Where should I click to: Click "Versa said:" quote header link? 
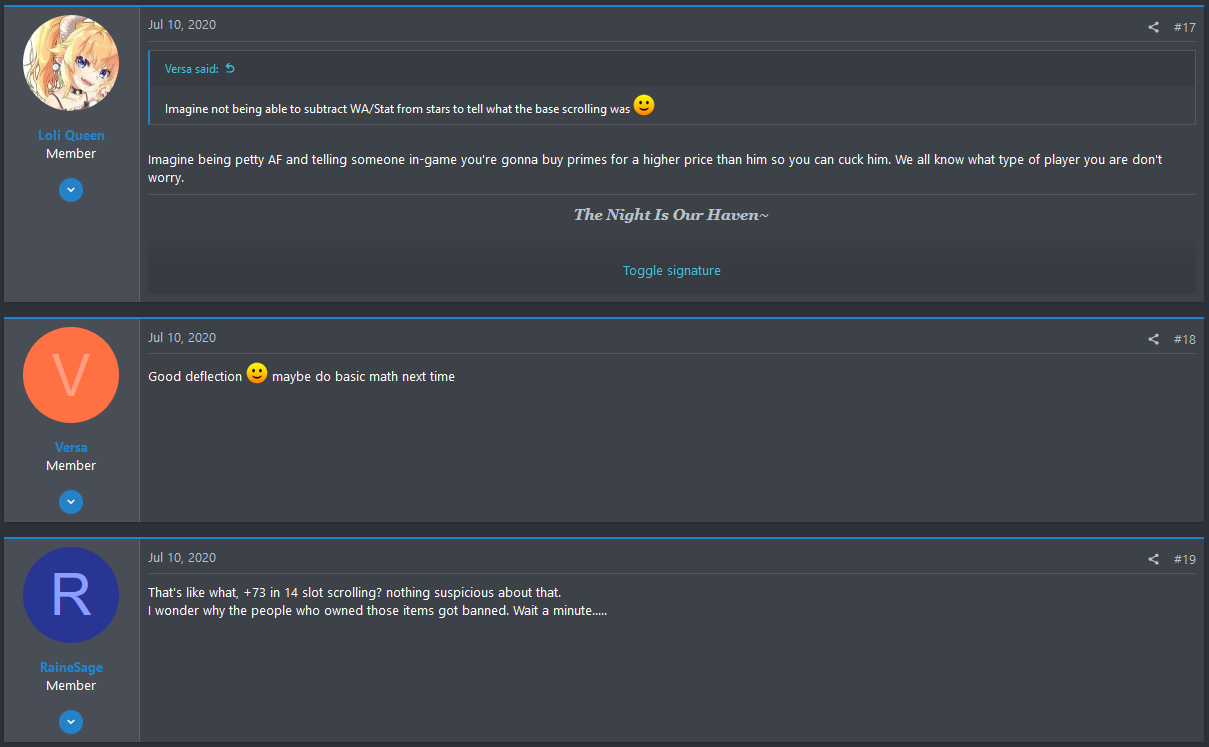192,69
